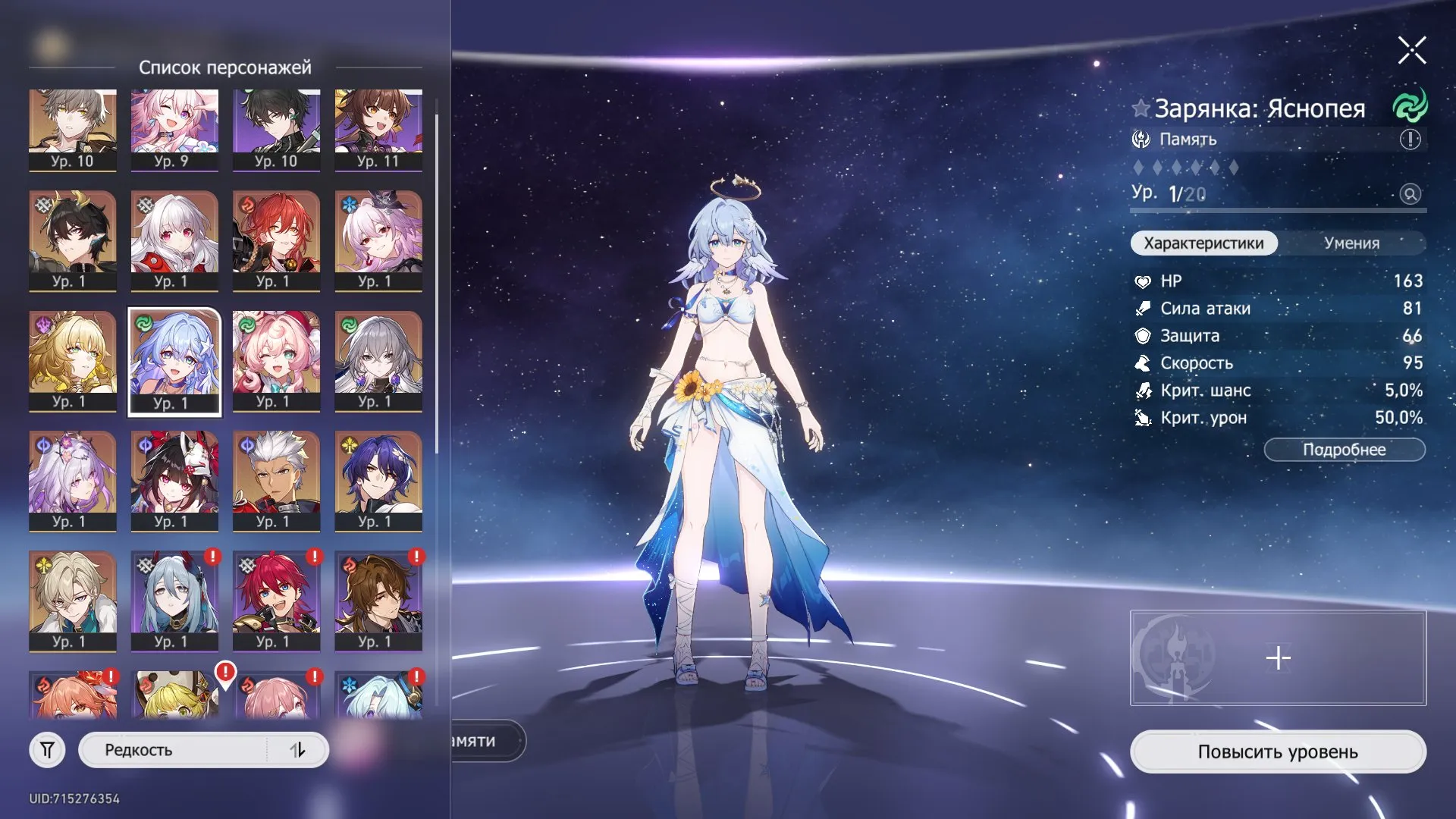
Task: Click the Повысить уровень button
Action: coord(1278,752)
